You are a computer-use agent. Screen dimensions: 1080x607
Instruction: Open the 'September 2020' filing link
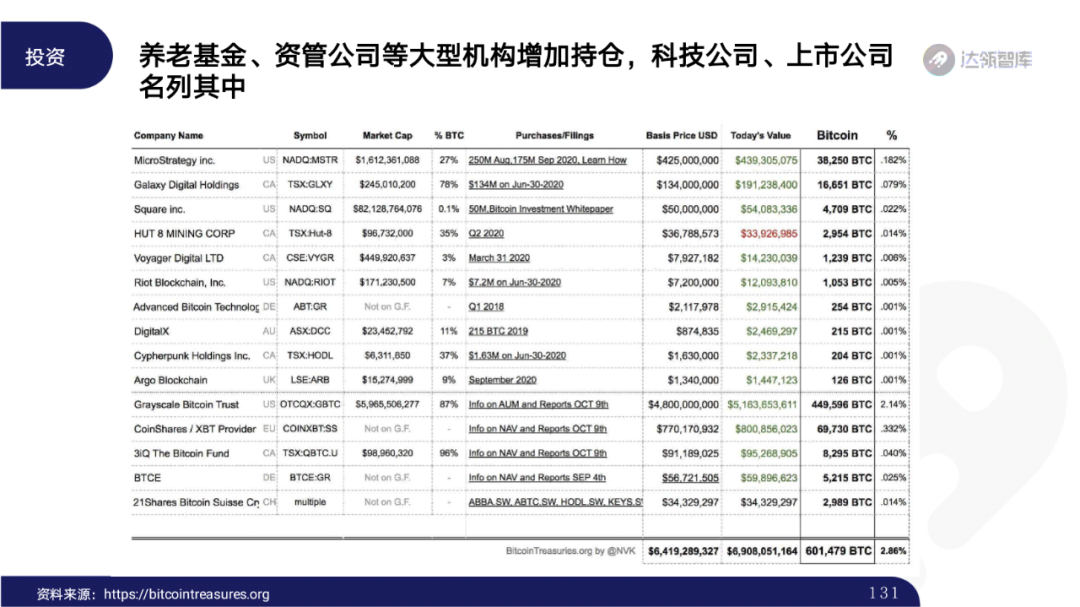pyautogui.click(x=502, y=380)
